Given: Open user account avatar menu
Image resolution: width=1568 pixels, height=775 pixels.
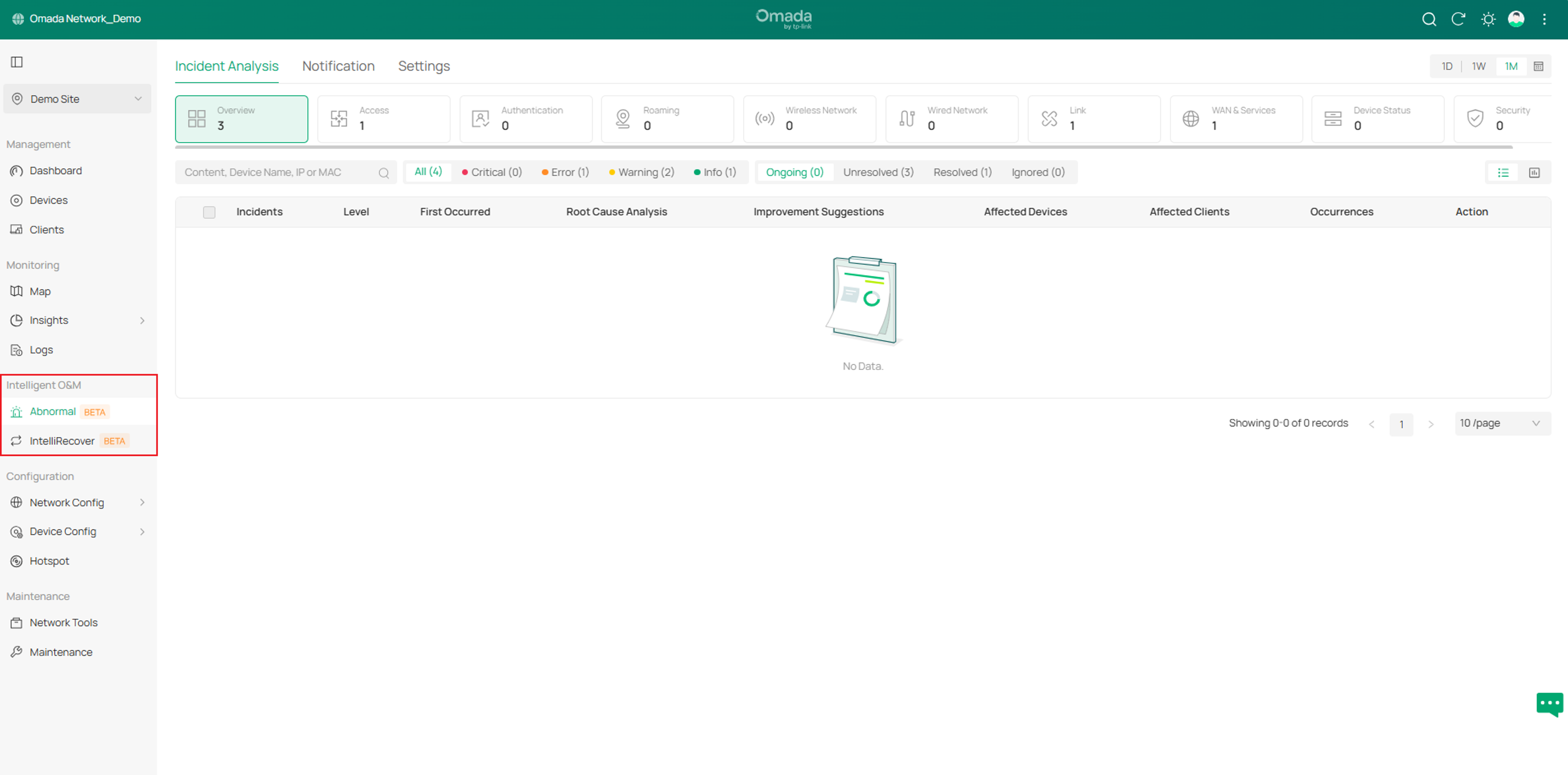Looking at the screenshot, I should coord(1516,19).
